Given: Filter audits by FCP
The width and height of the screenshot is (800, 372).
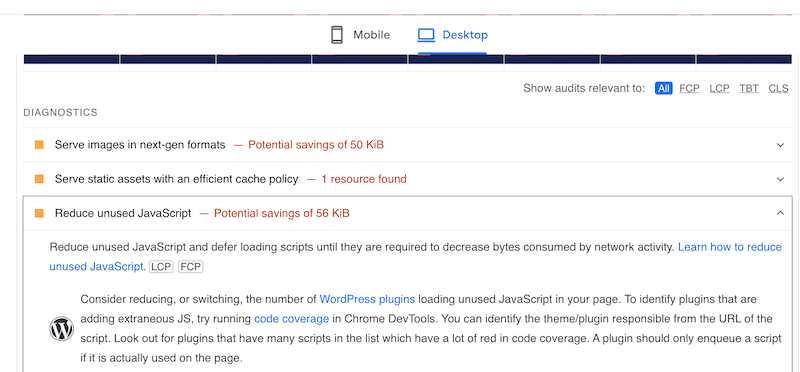Looking at the screenshot, I should pos(689,88).
